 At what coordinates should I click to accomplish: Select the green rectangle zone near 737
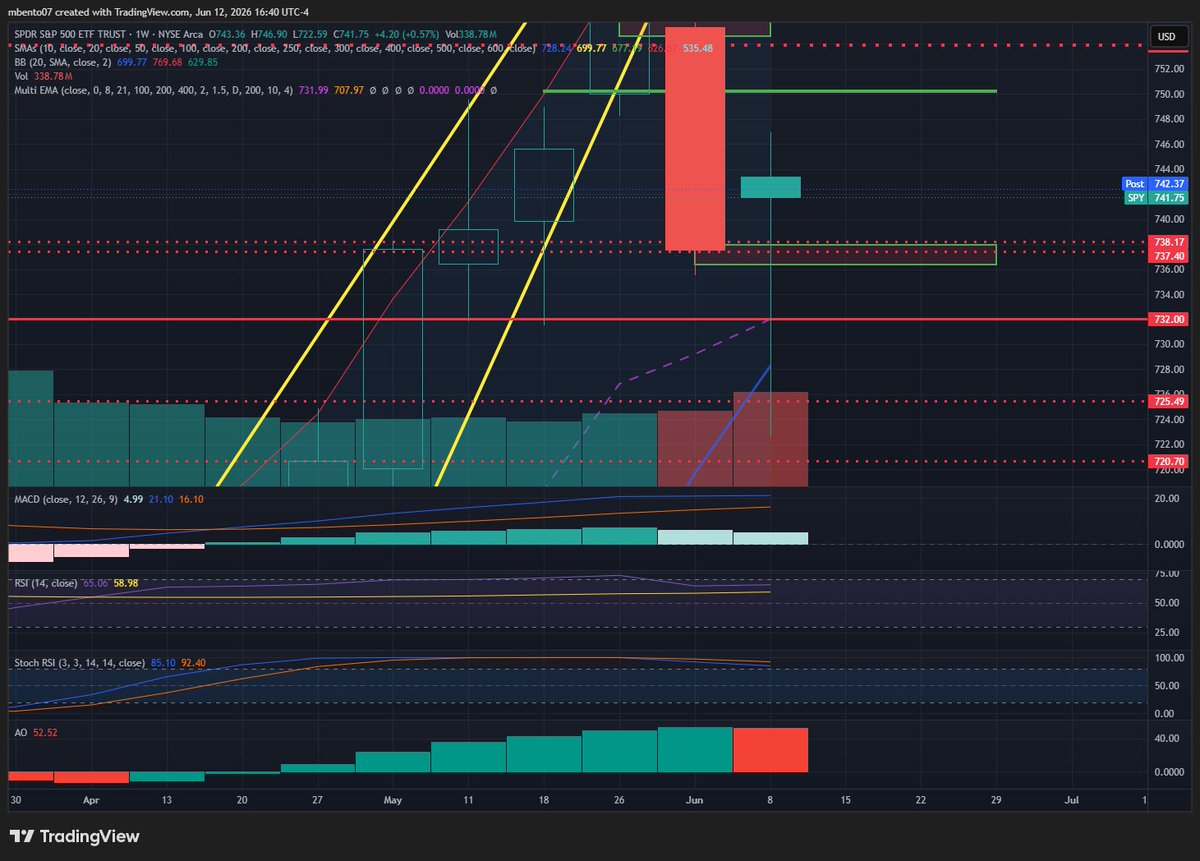coord(846,255)
